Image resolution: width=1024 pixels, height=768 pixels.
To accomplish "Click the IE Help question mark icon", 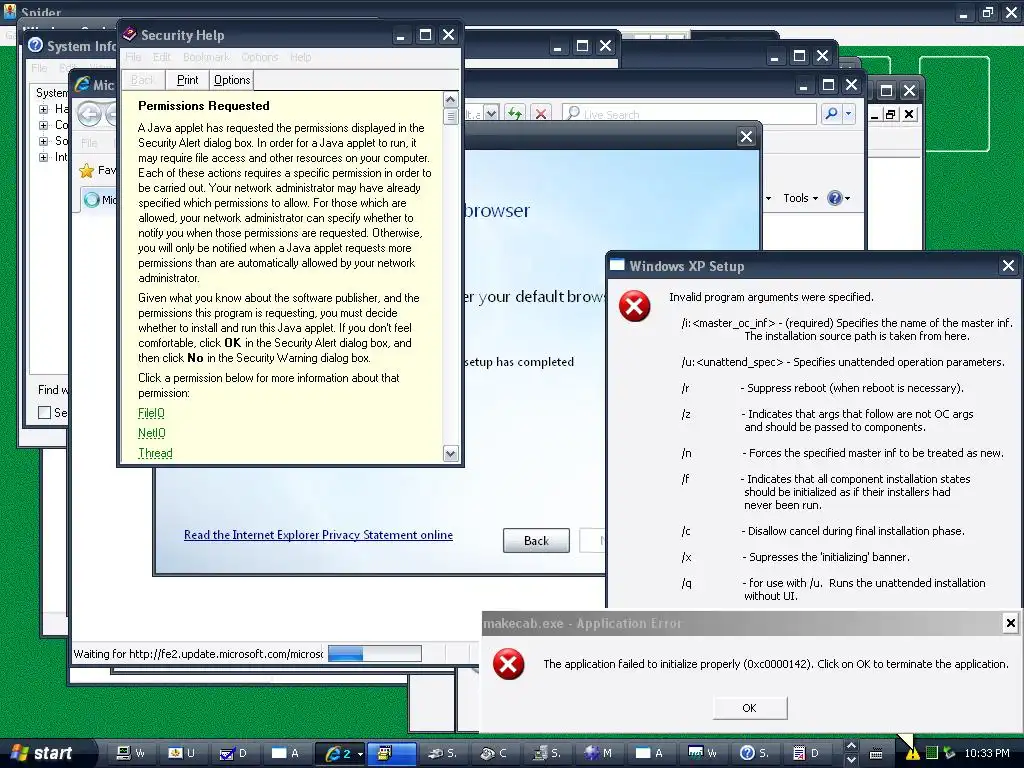I will 834,198.
